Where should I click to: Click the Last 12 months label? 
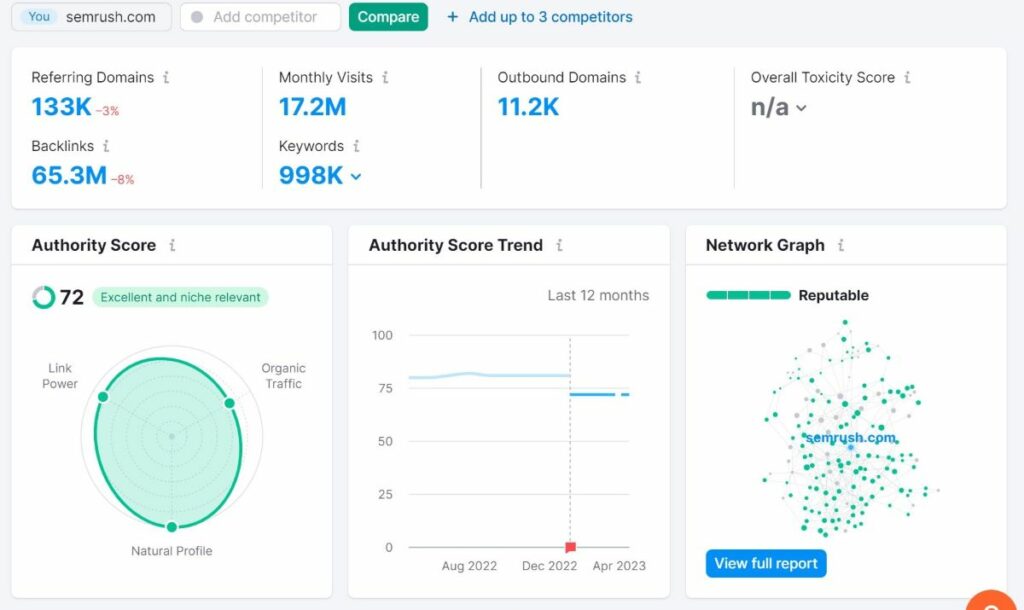[598, 295]
